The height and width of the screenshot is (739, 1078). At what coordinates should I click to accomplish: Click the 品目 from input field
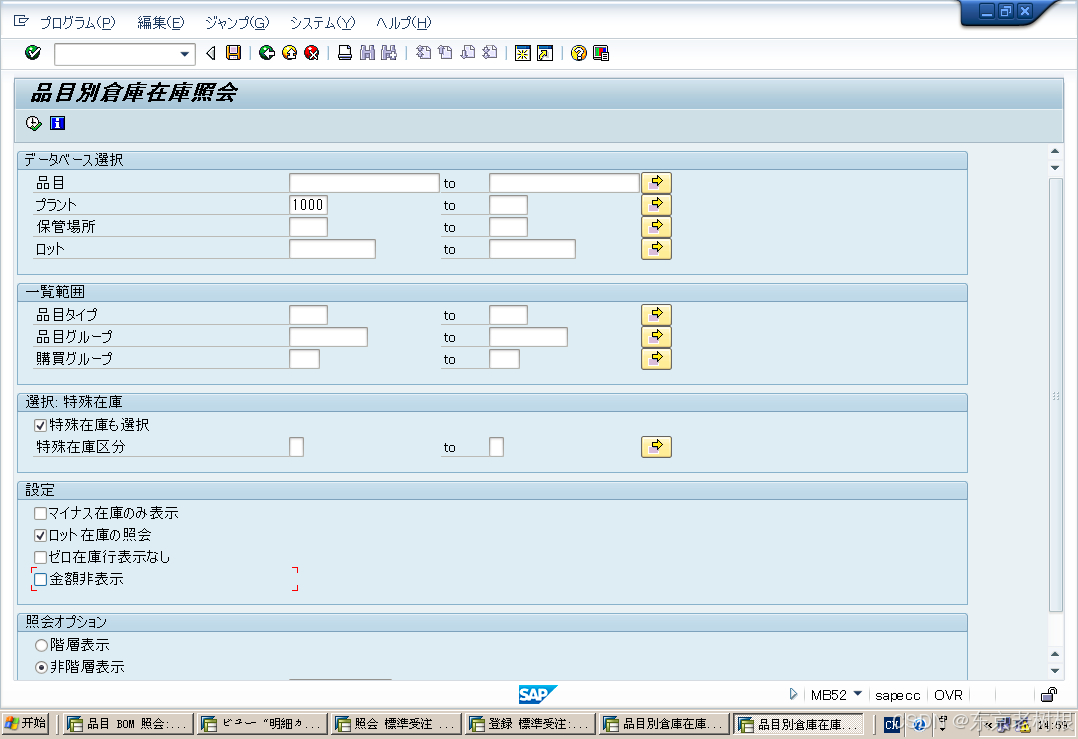tap(364, 183)
